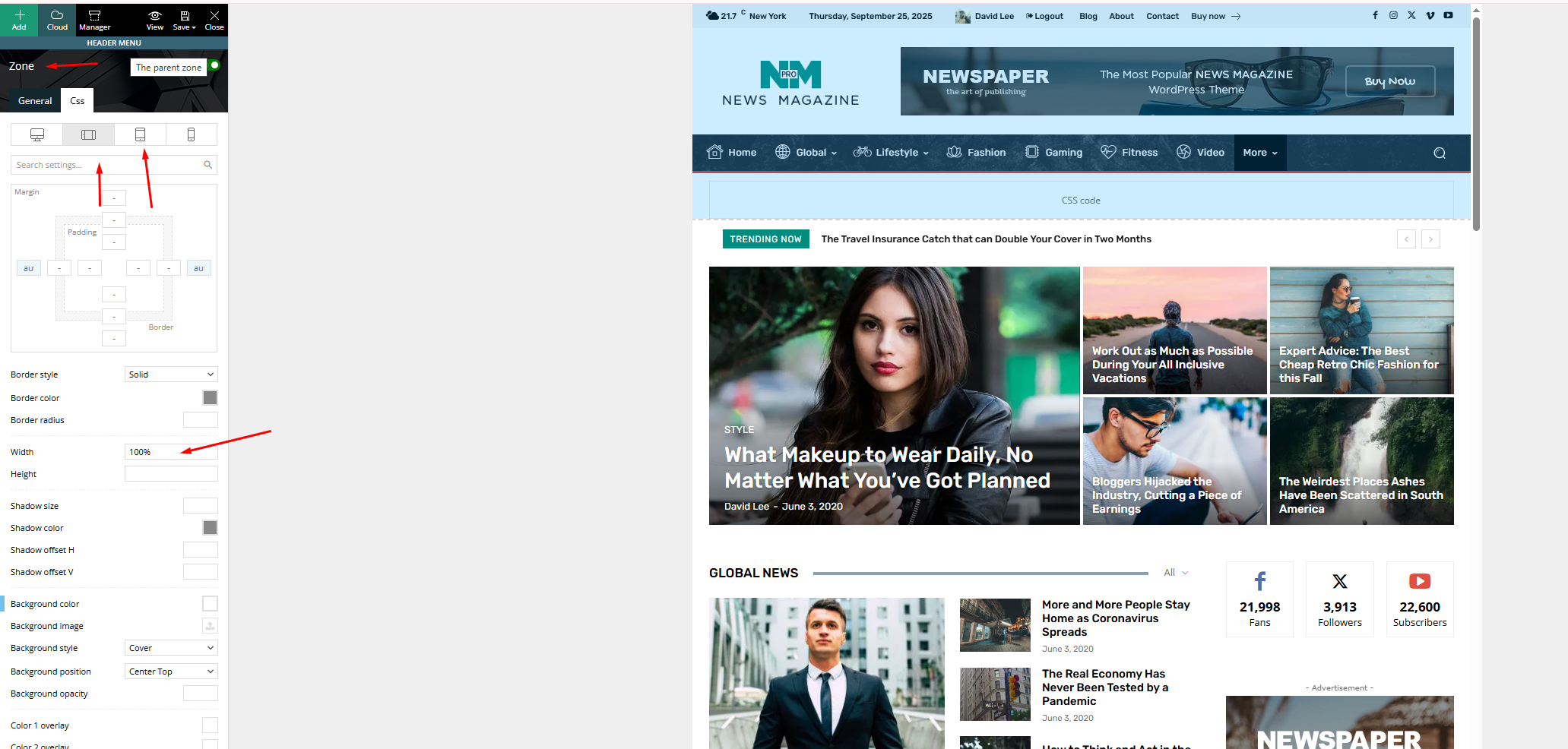Click the YouTube subscribers counter icon
Screen dimensions: 1568x749
[1420, 581]
